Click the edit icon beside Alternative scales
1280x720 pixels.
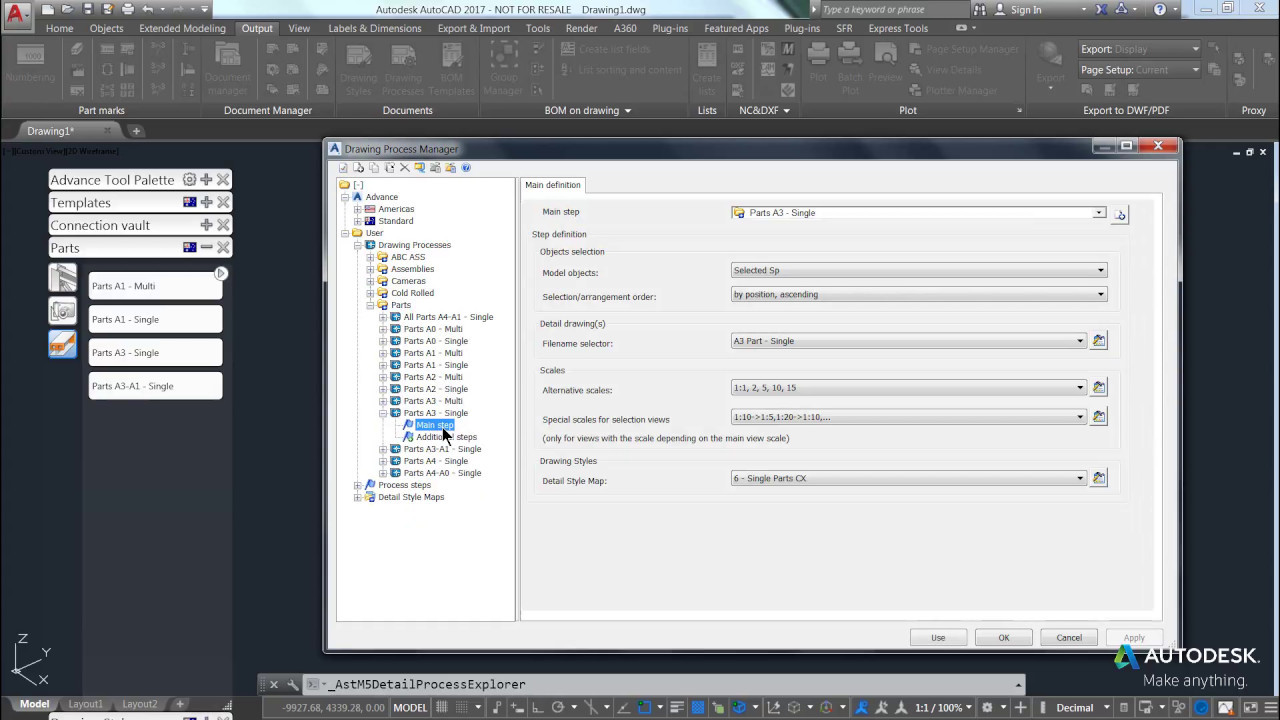click(x=1099, y=387)
